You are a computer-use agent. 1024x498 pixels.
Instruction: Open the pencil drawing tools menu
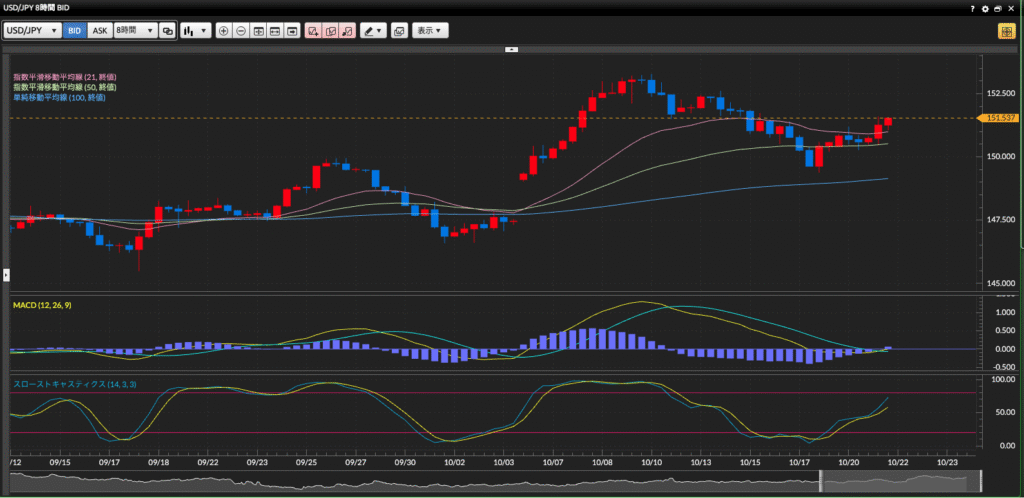(x=373, y=31)
